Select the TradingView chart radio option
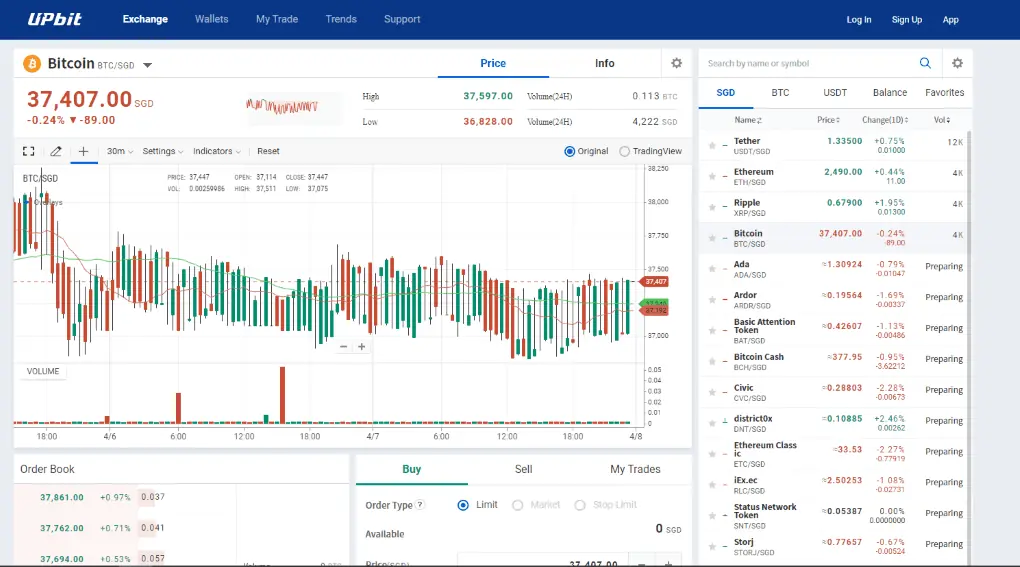This screenshot has width=1020, height=567. click(625, 152)
